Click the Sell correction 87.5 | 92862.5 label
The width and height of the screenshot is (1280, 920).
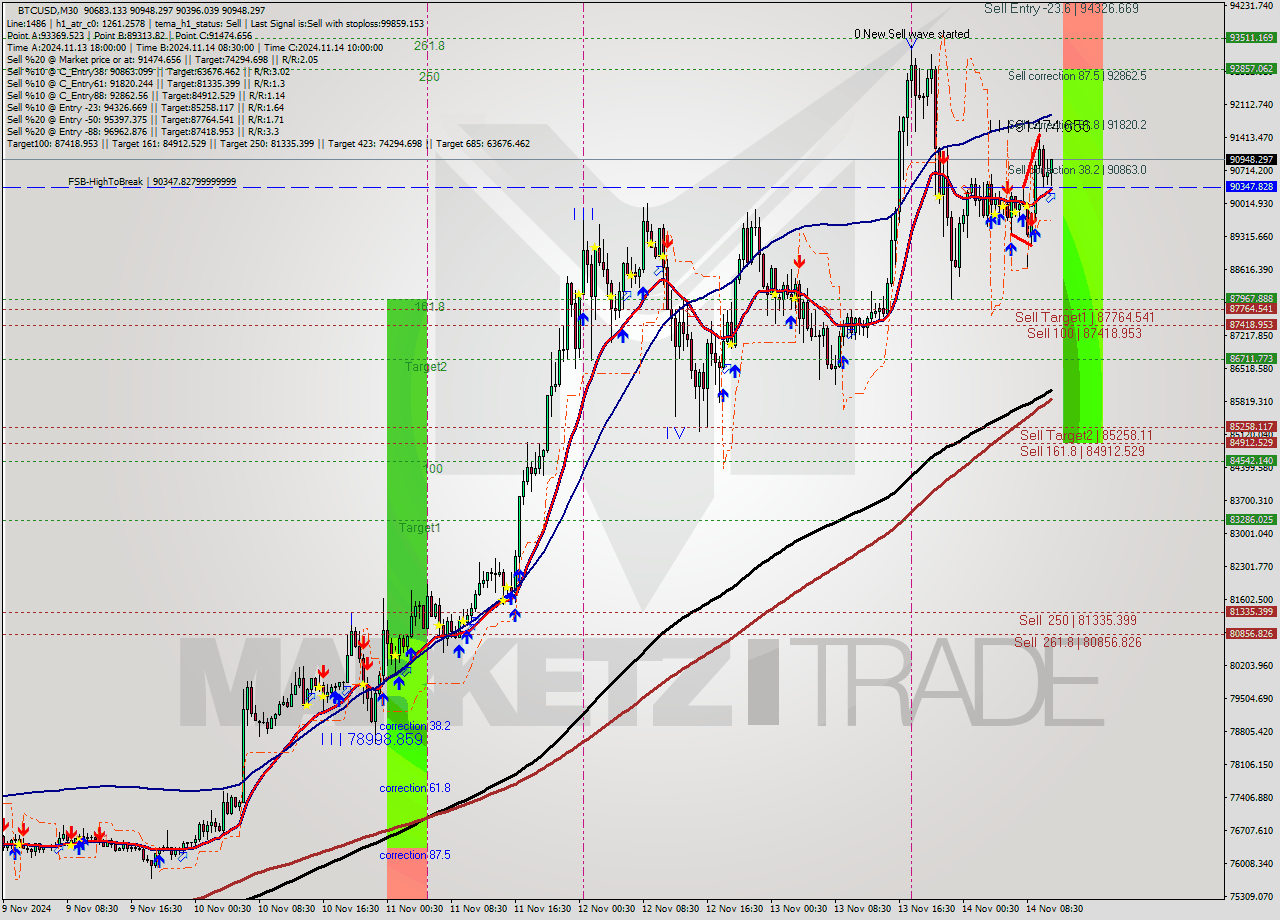(1077, 76)
